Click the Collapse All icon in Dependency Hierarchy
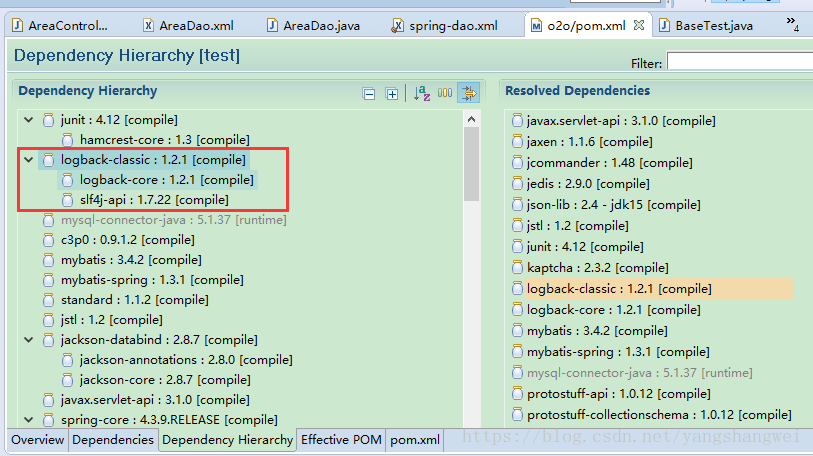813x456 pixels. 369,94
